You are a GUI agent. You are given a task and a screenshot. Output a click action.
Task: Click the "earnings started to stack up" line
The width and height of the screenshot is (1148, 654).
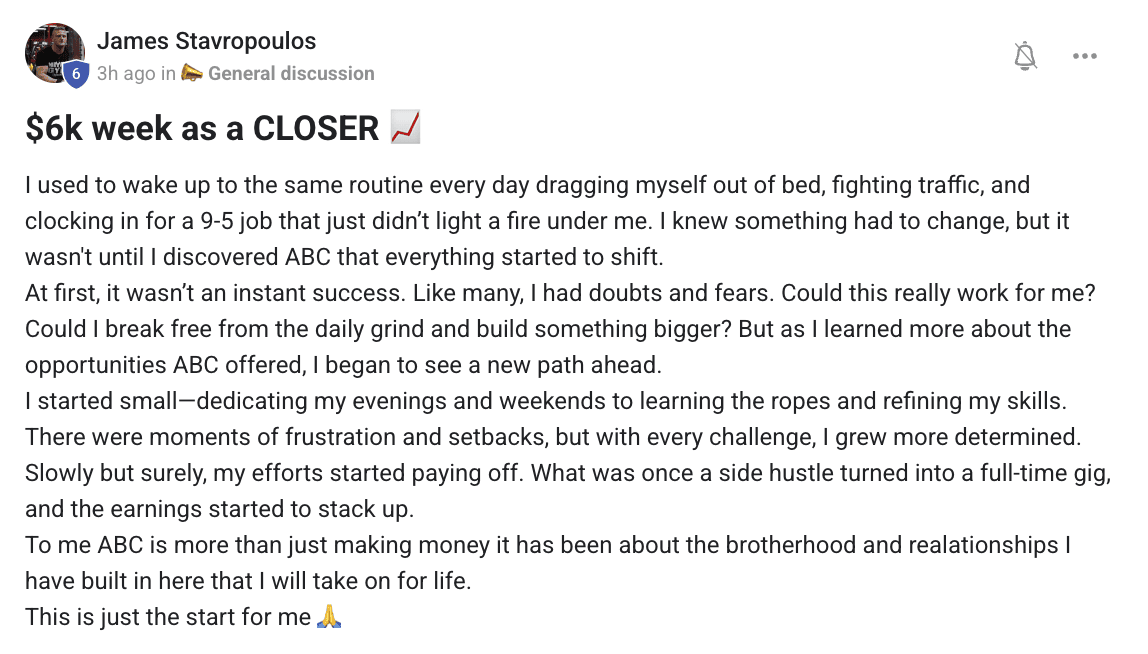click(x=220, y=509)
